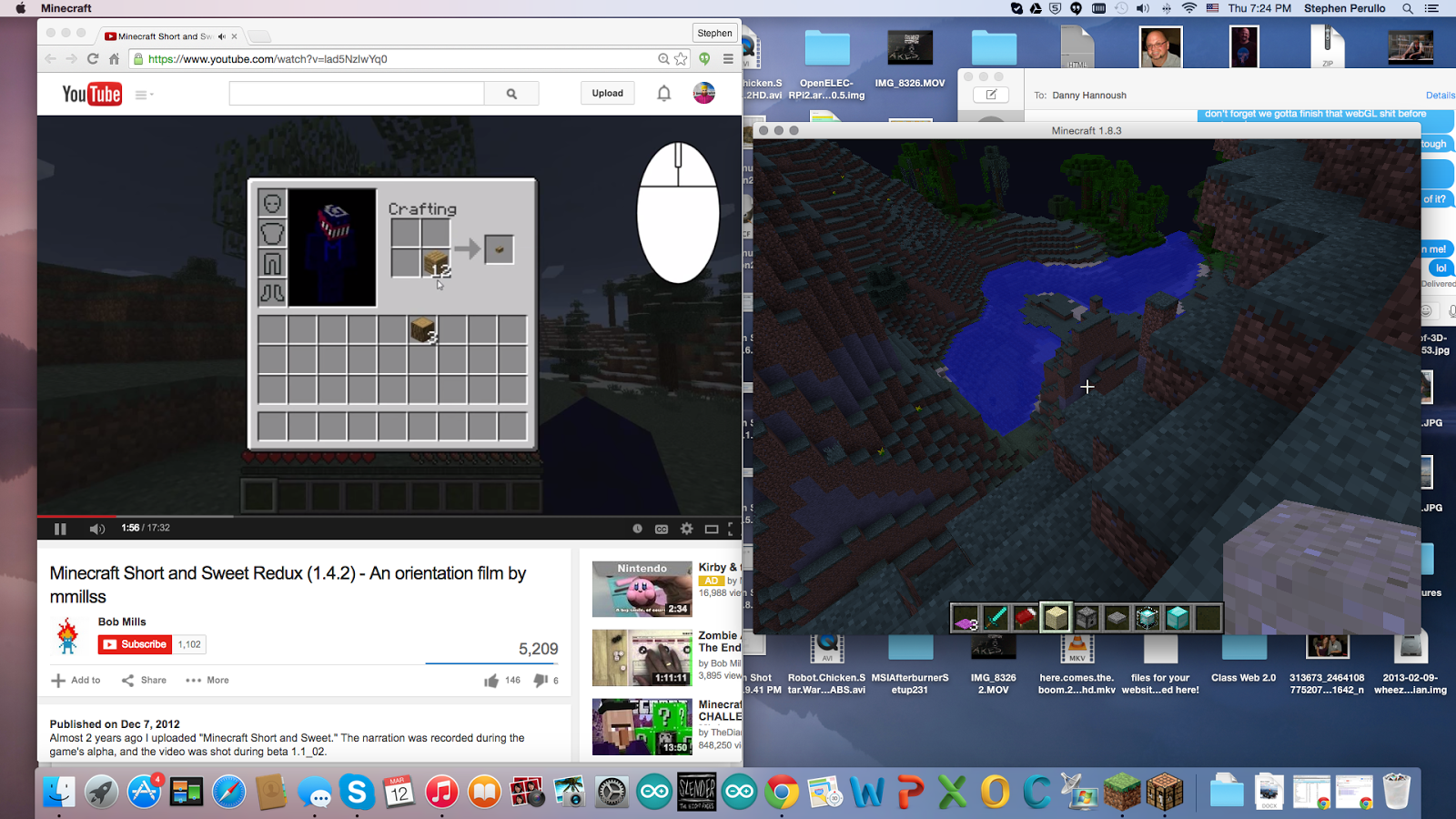This screenshot has width=1456, height=819.
Task: Toggle closed captions on the video
Action: pos(662,529)
